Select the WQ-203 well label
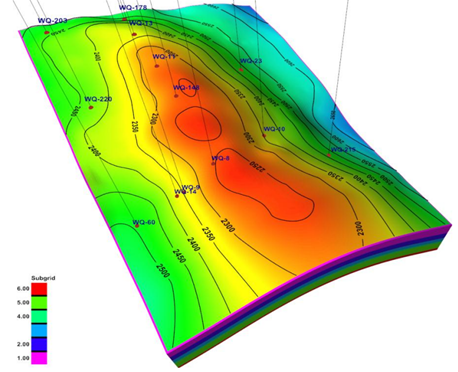Image resolution: width=458 pixels, height=372 pixels. coord(52,21)
